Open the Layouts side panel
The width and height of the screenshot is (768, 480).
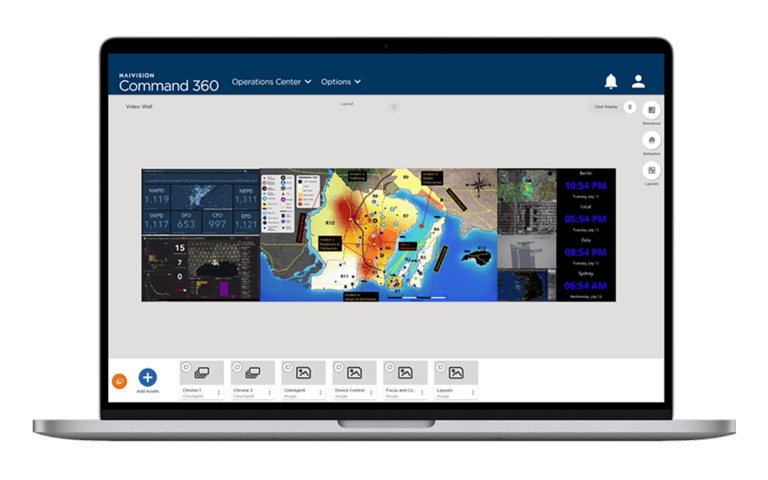pos(651,171)
